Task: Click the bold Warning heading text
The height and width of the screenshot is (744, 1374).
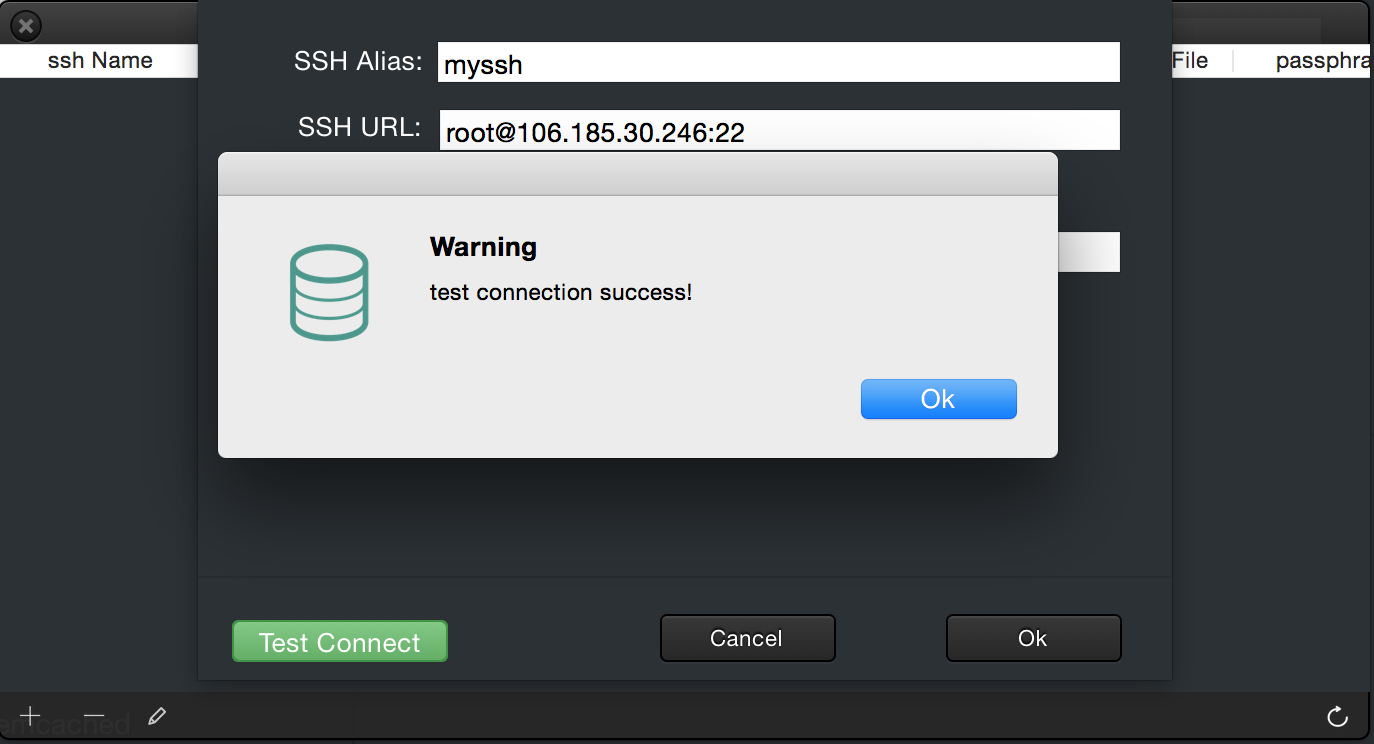Action: pos(483,247)
